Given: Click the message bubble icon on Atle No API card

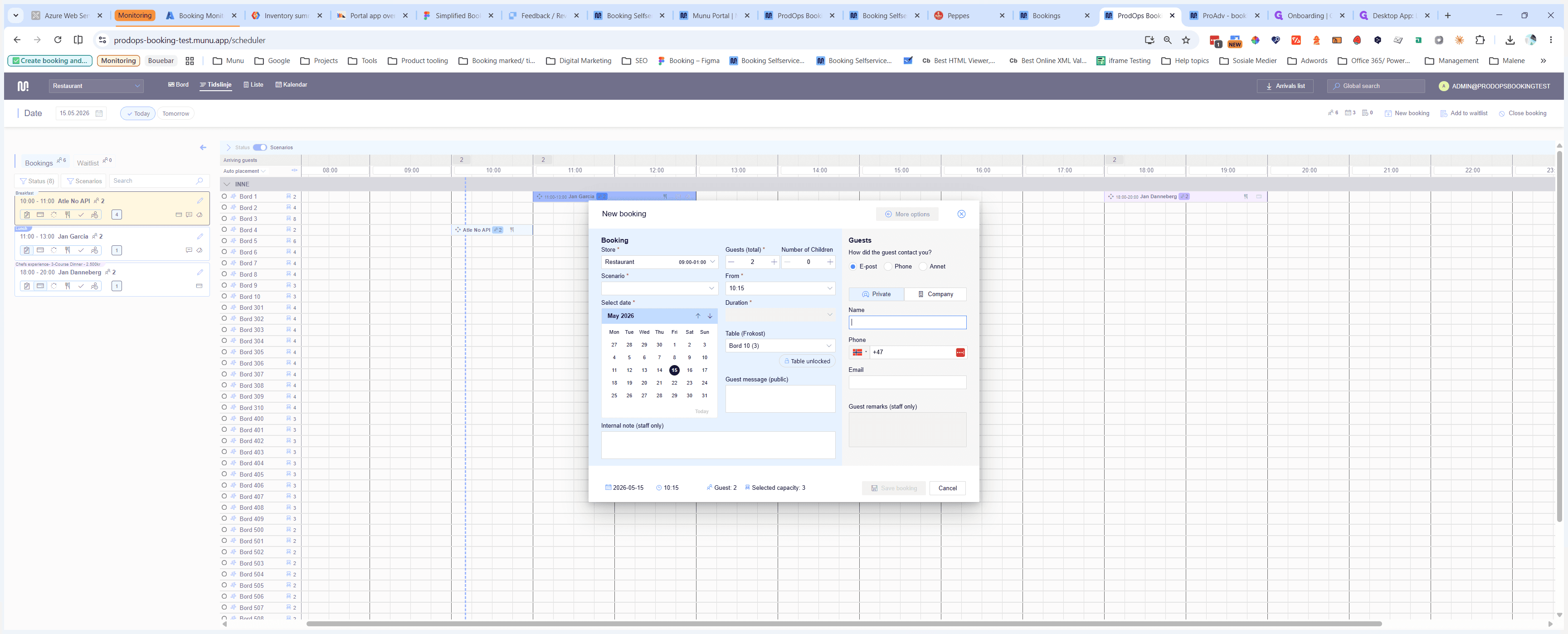Looking at the screenshot, I should 189,215.
